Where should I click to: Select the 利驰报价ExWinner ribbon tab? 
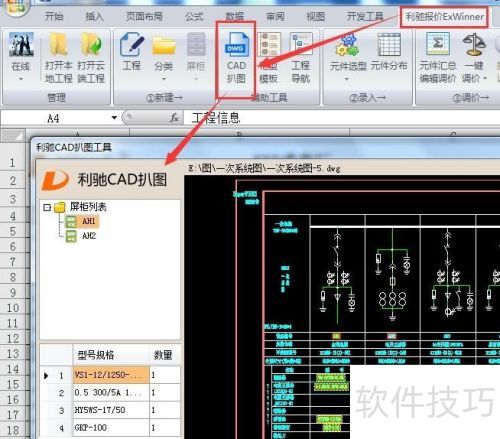(x=445, y=16)
